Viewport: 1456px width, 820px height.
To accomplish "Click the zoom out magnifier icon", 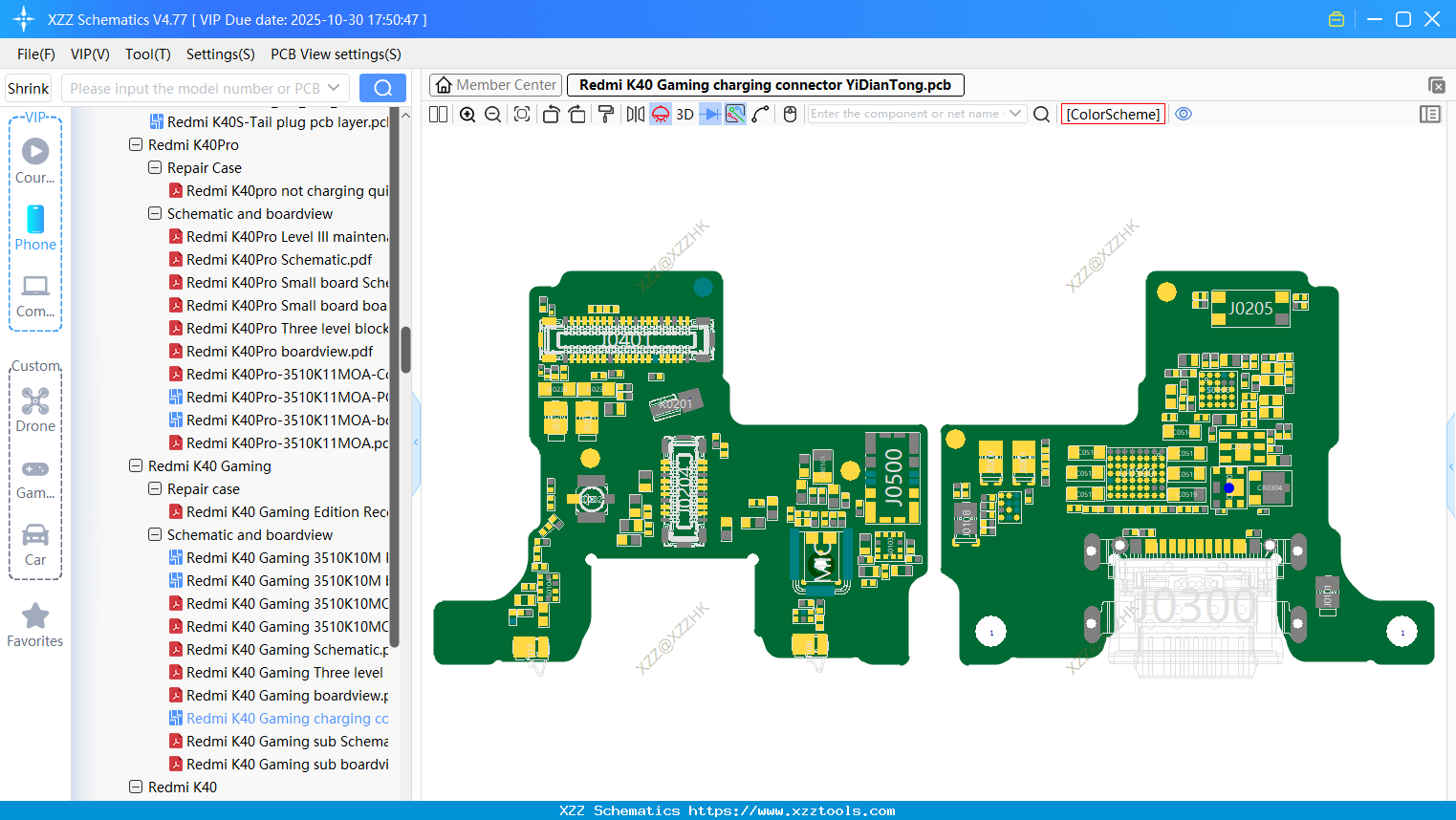I will pos(493,115).
